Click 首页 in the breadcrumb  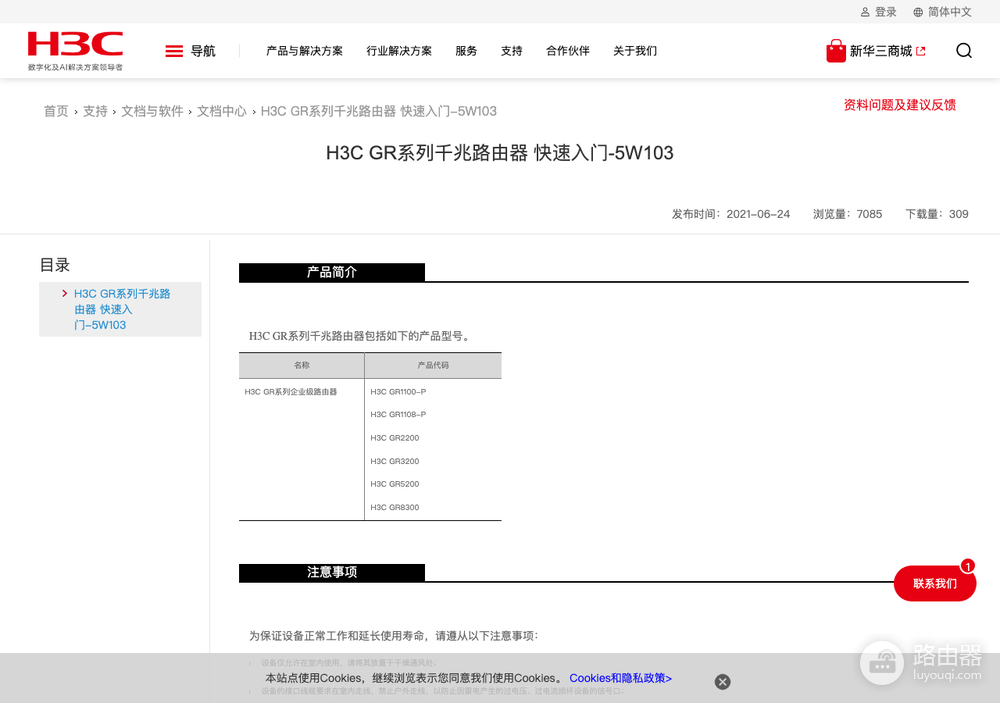point(56,111)
